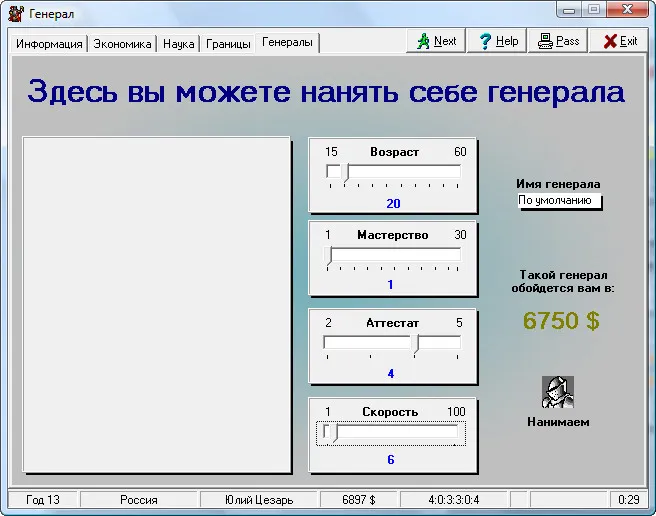This screenshot has height=516, width=656.
Task: Click the 4:0:3:3:0:4 status bar value
Action: [x=454, y=500]
